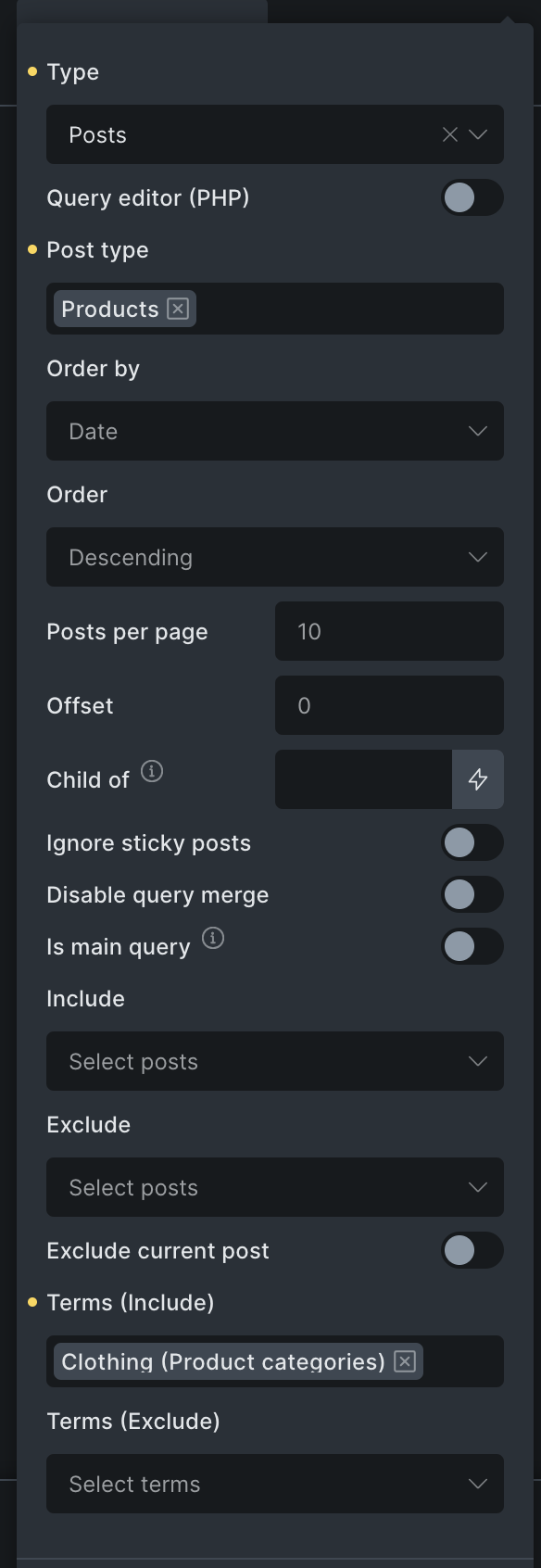Clear the Posts type selection with X

[450, 134]
